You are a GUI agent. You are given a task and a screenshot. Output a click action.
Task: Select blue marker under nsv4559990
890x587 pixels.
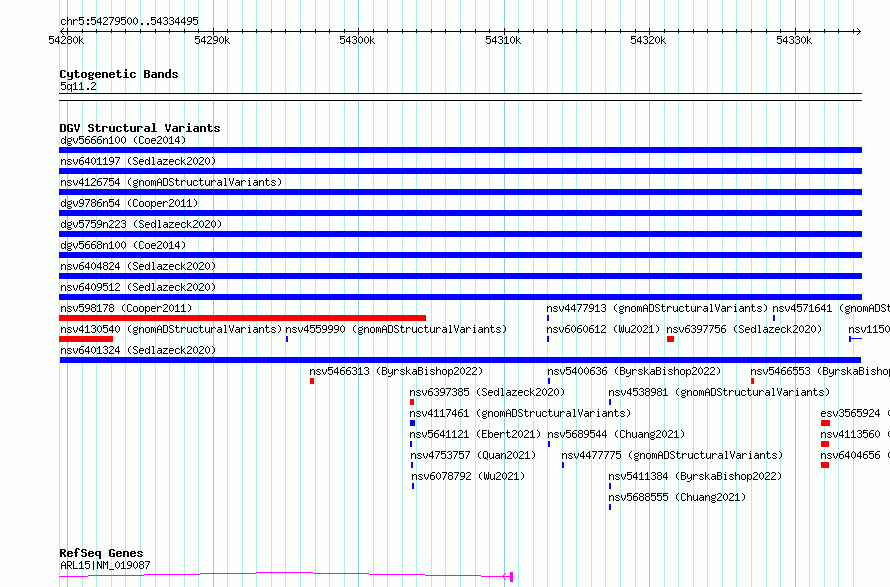(x=287, y=339)
